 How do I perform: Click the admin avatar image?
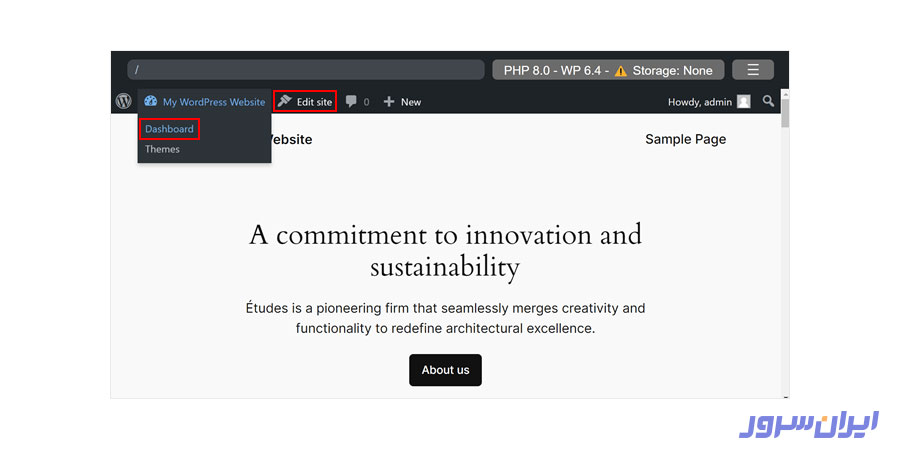[744, 102]
